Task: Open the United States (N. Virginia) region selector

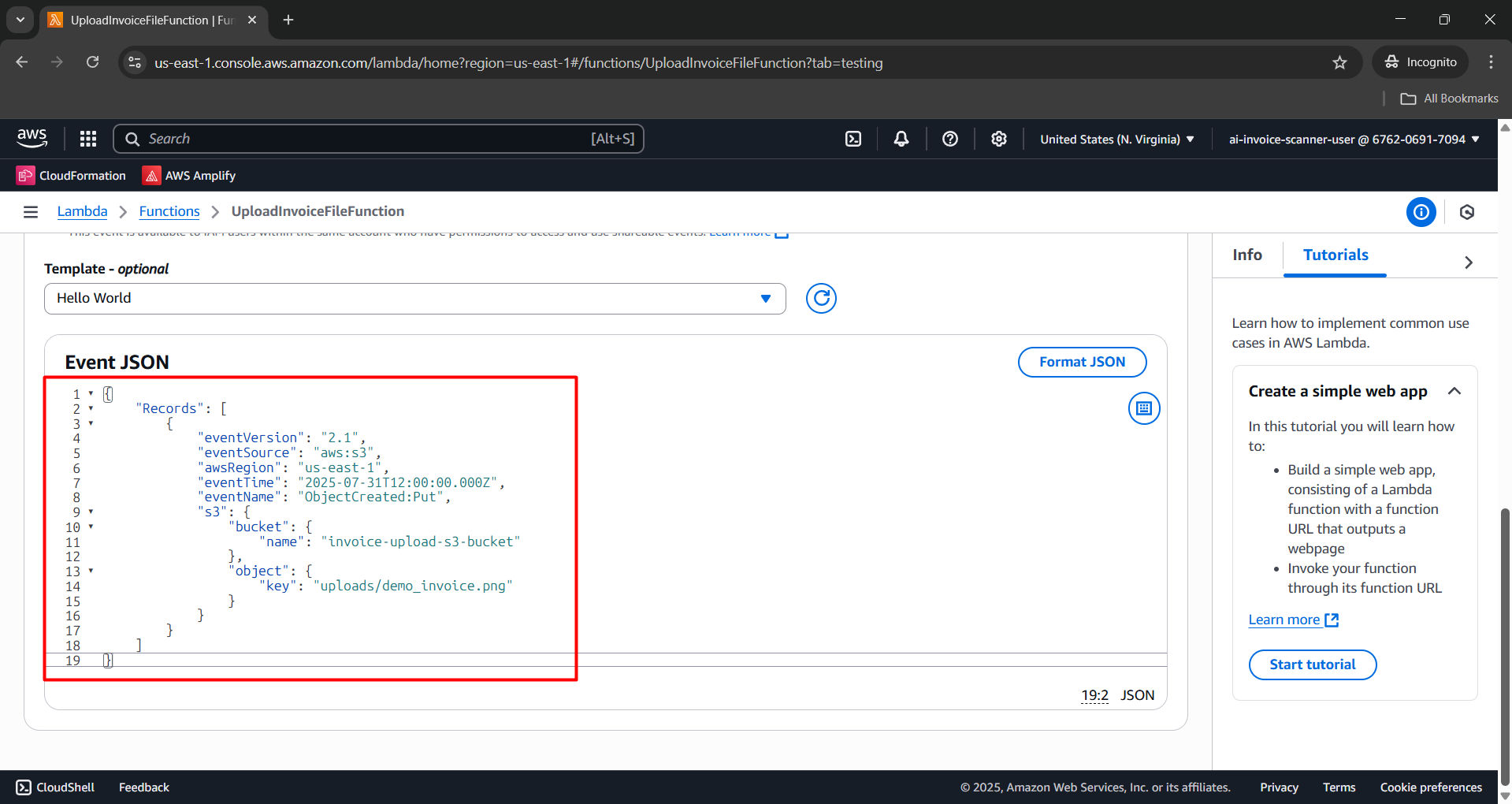Action: (1116, 139)
